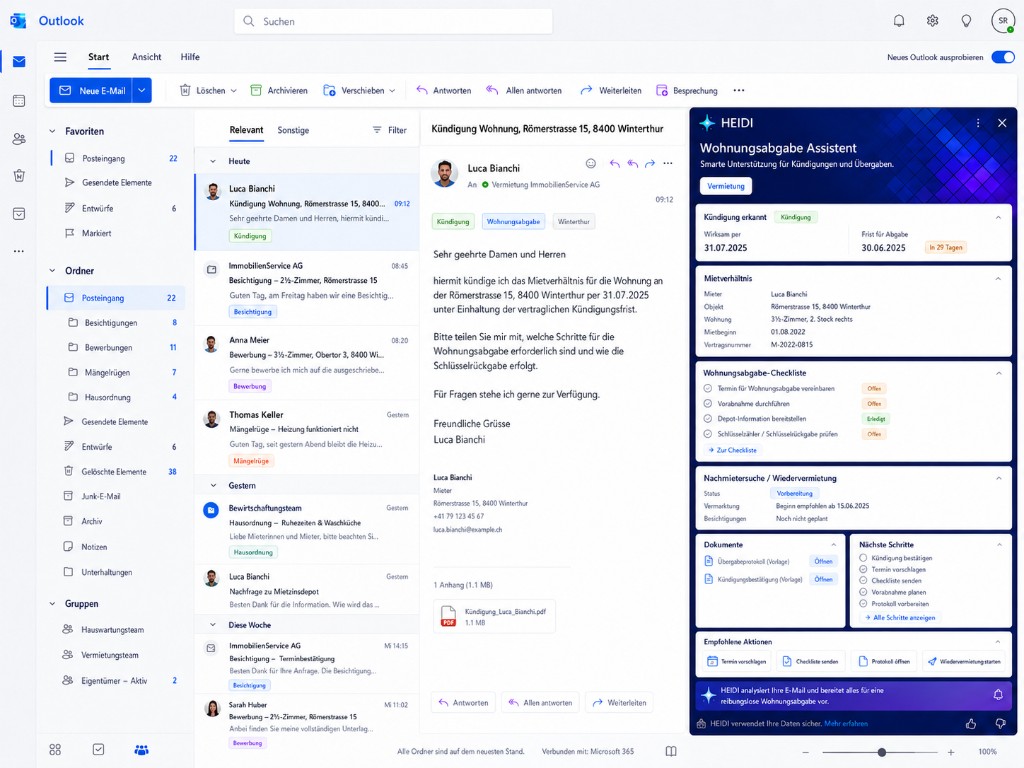Click Antworten in the top toolbar
The image size is (1024, 768).
point(443,90)
